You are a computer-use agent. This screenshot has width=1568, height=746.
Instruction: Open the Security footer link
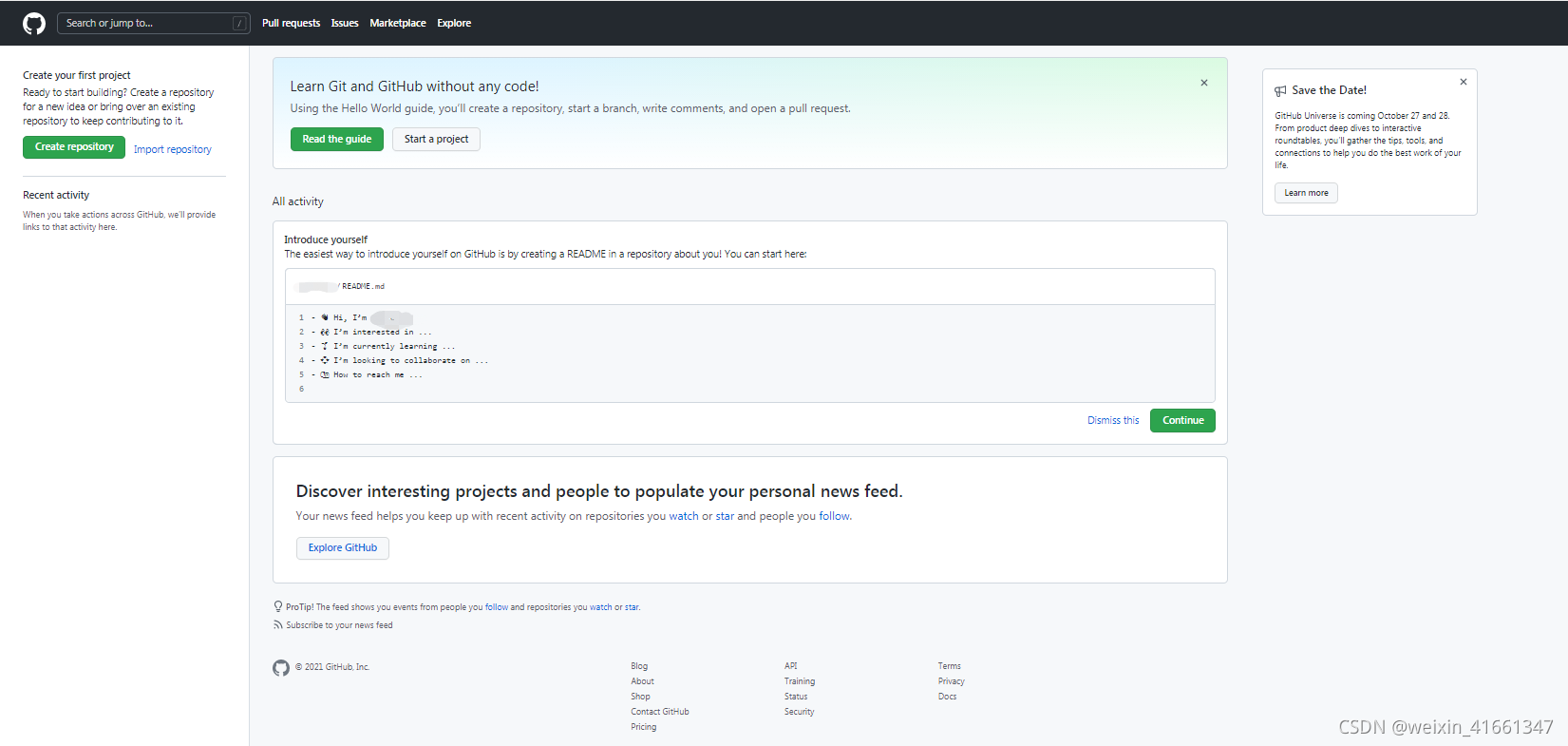tap(799, 712)
